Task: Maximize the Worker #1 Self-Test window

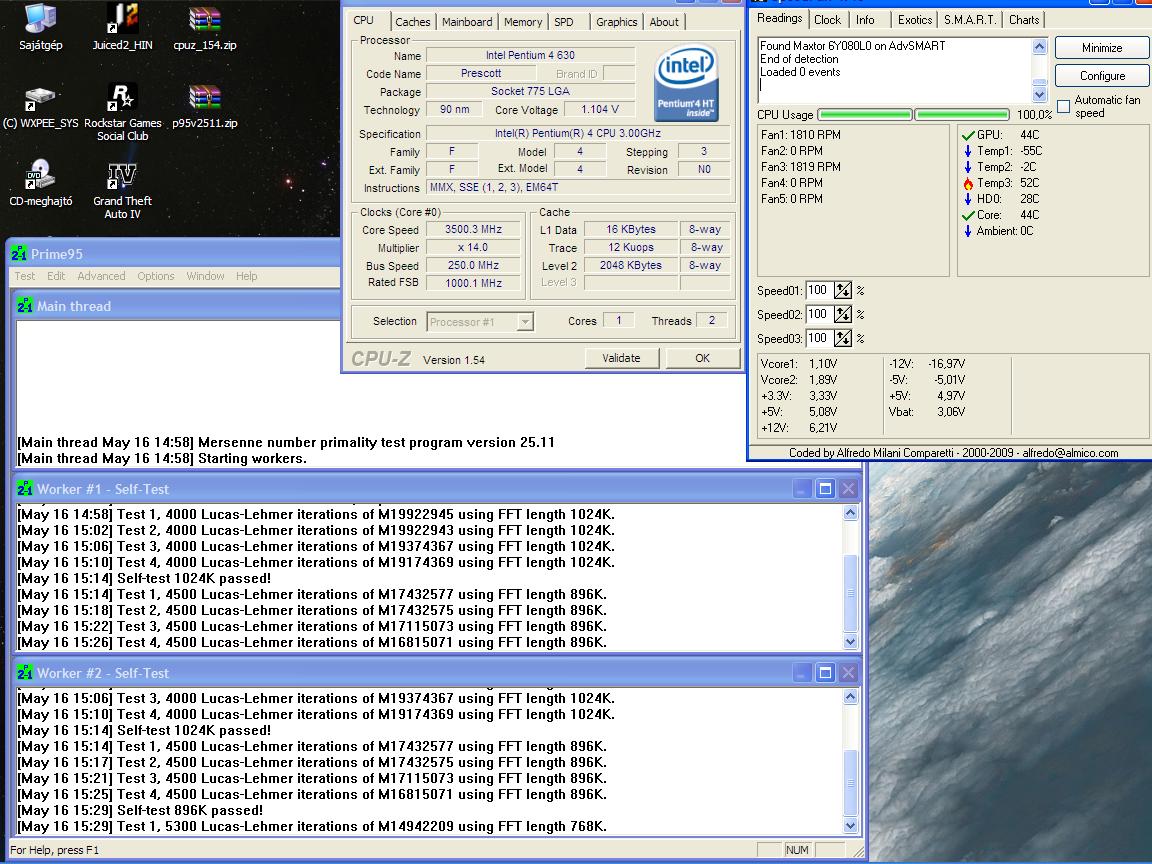Action: pos(825,489)
